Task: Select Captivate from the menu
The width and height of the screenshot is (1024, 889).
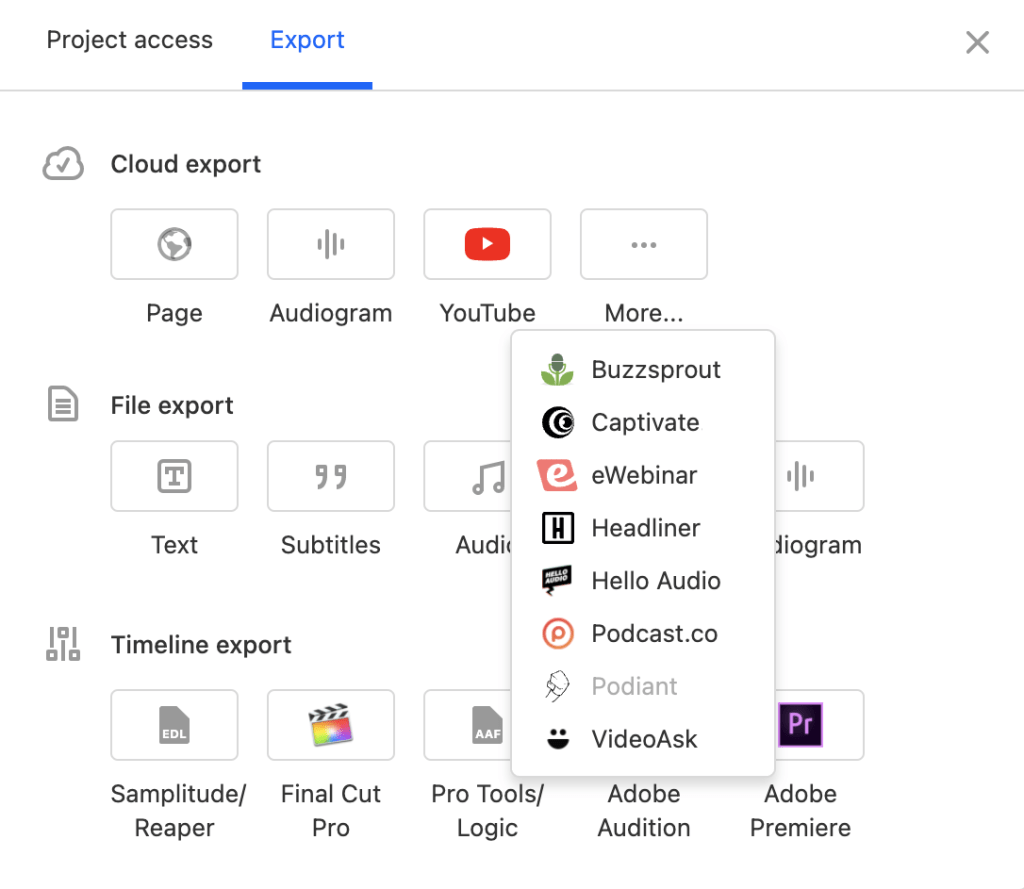Action: tap(643, 423)
